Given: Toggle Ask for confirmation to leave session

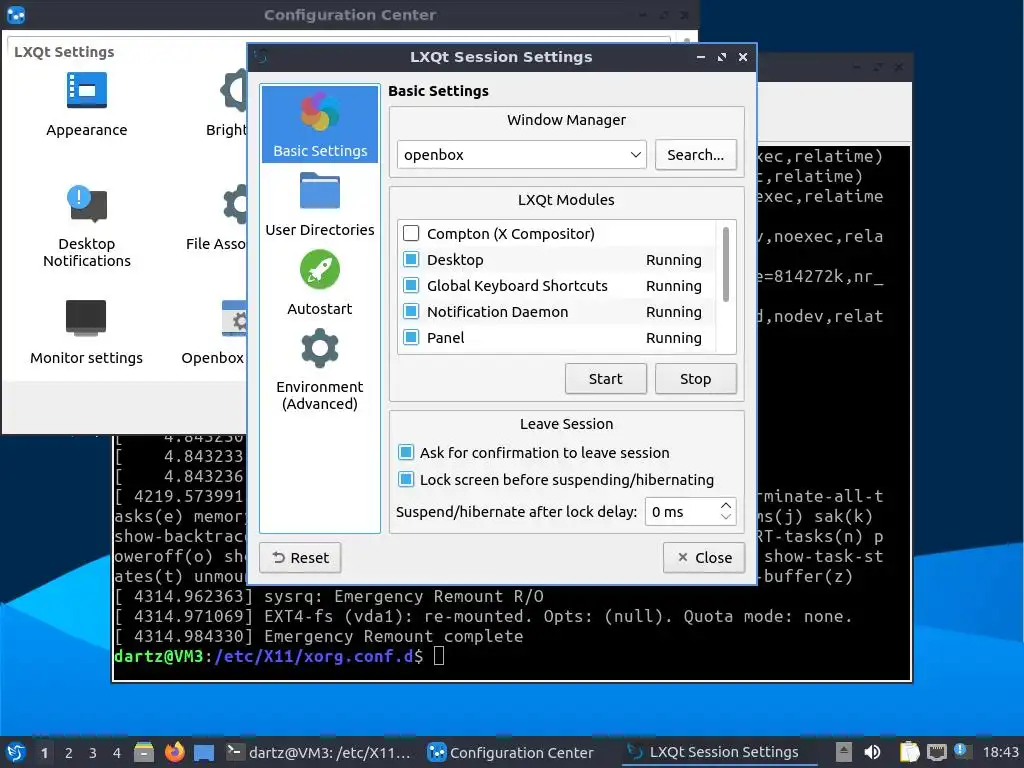Looking at the screenshot, I should click(x=406, y=453).
